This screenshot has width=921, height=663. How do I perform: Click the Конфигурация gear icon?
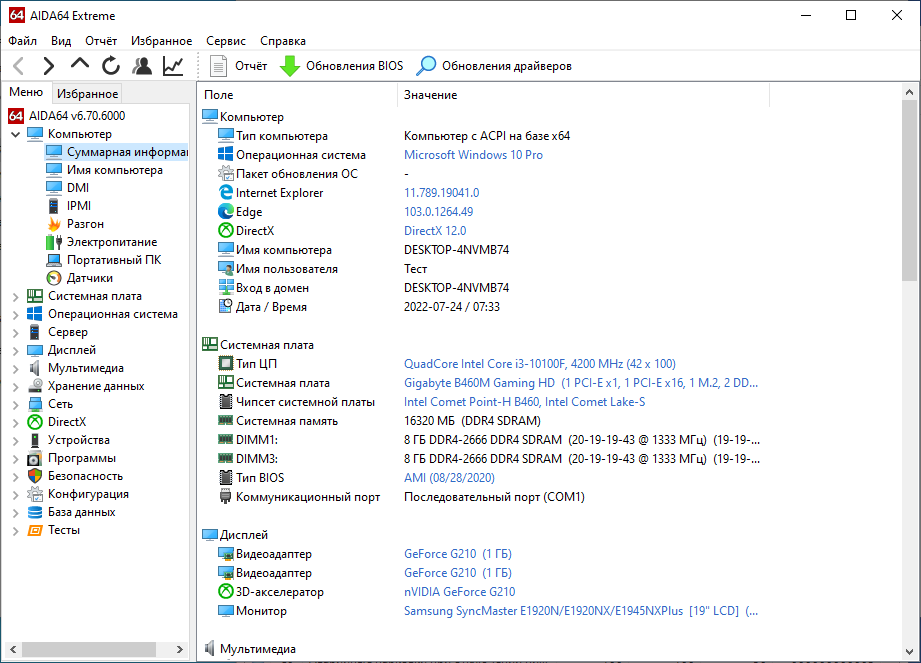point(35,494)
